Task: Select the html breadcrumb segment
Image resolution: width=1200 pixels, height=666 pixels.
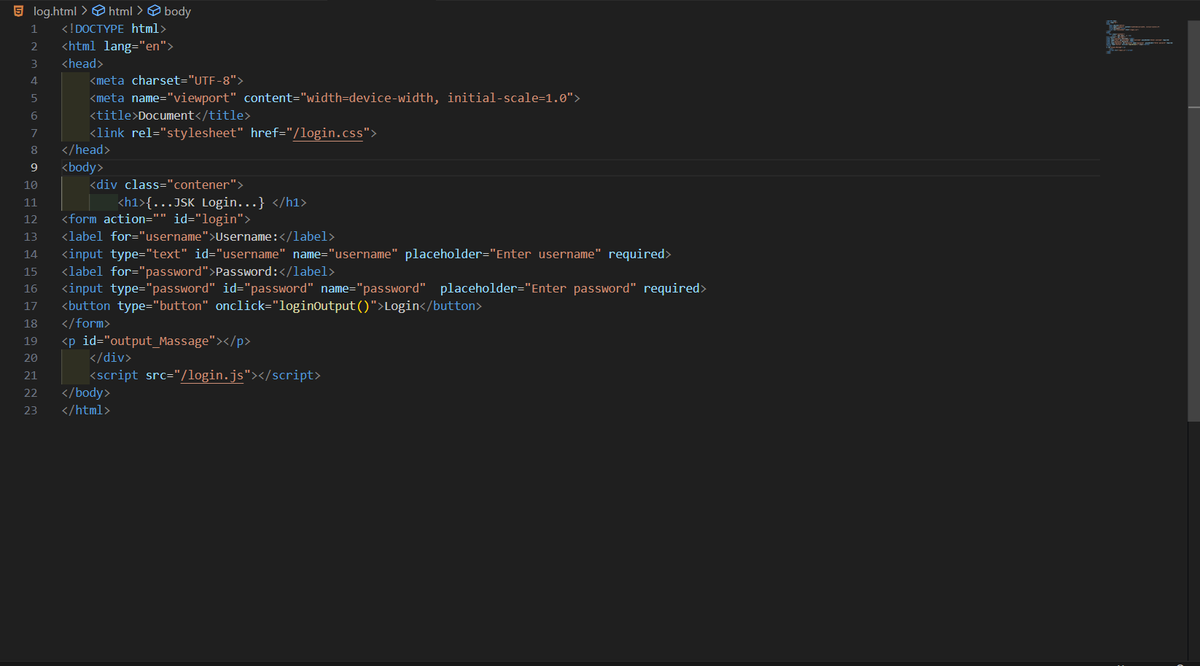Action: click(x=121, y=11)
